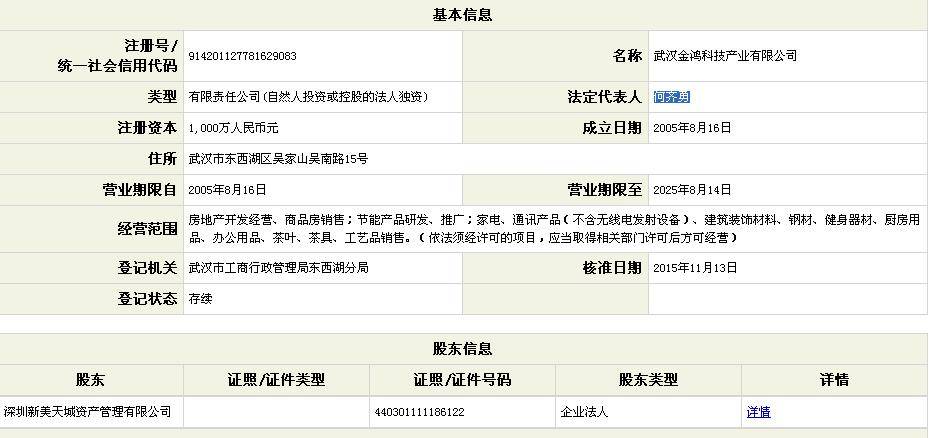Click the 成立日期 label
The height and width of the screenshot is (438, 929).
tap(612, 128)
